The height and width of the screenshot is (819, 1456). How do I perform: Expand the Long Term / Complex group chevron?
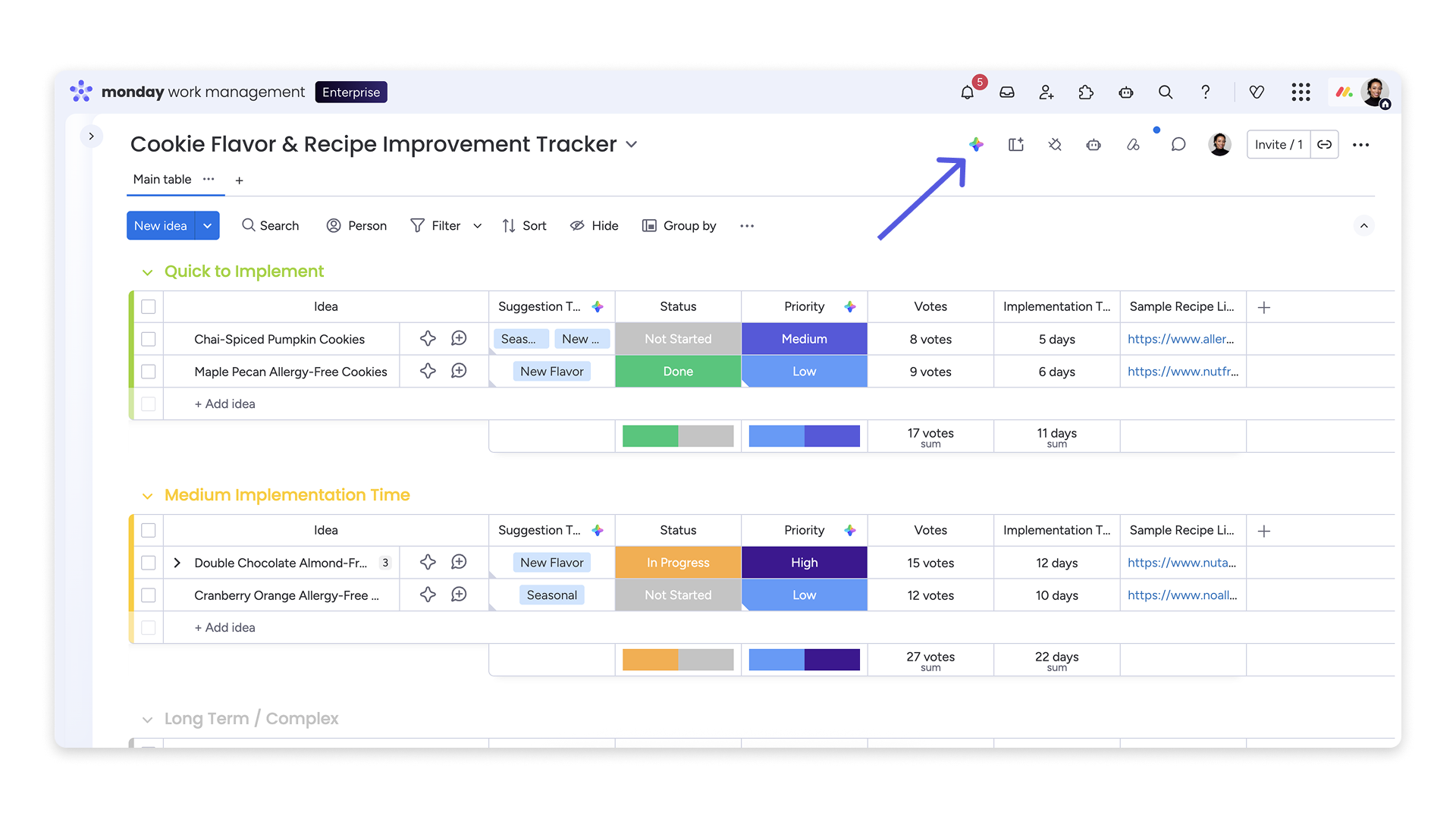147,720
